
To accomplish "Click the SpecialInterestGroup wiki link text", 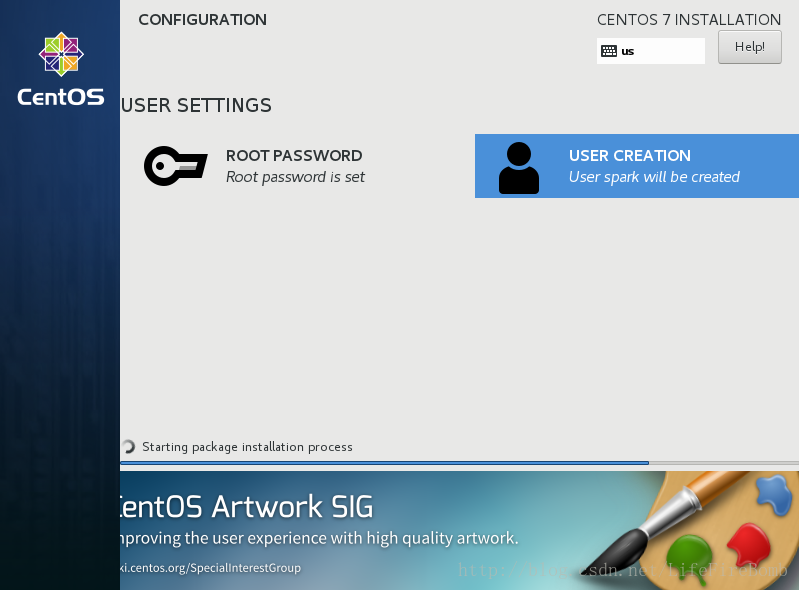I will tap(210, 568).
